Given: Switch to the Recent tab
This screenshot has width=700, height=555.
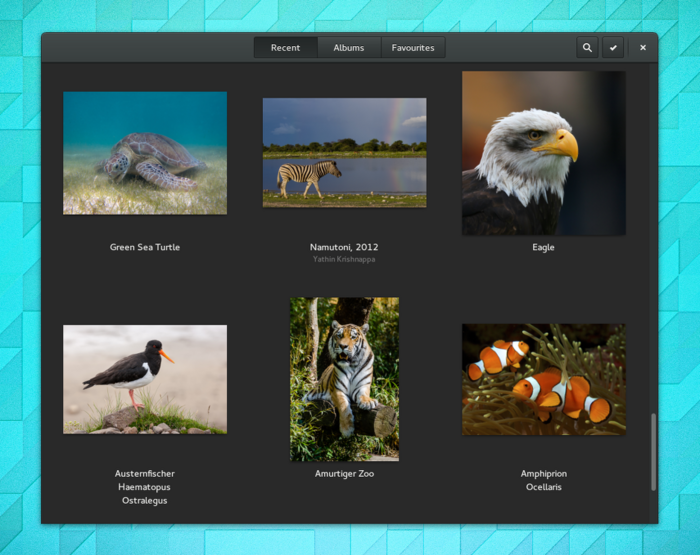Looking at the screenshot, I should coord(285,47).
